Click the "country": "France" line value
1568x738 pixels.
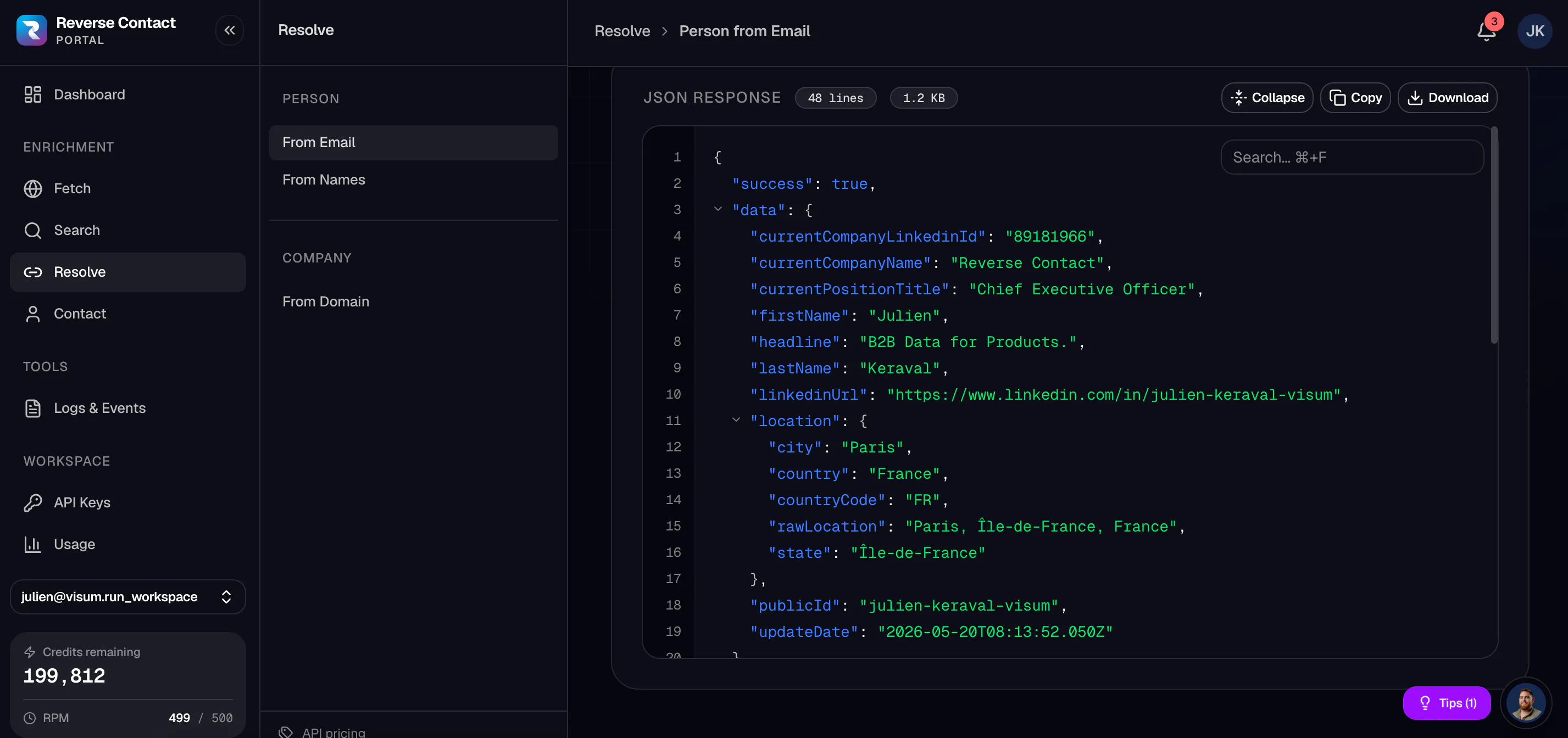click(x=904, y=474)
